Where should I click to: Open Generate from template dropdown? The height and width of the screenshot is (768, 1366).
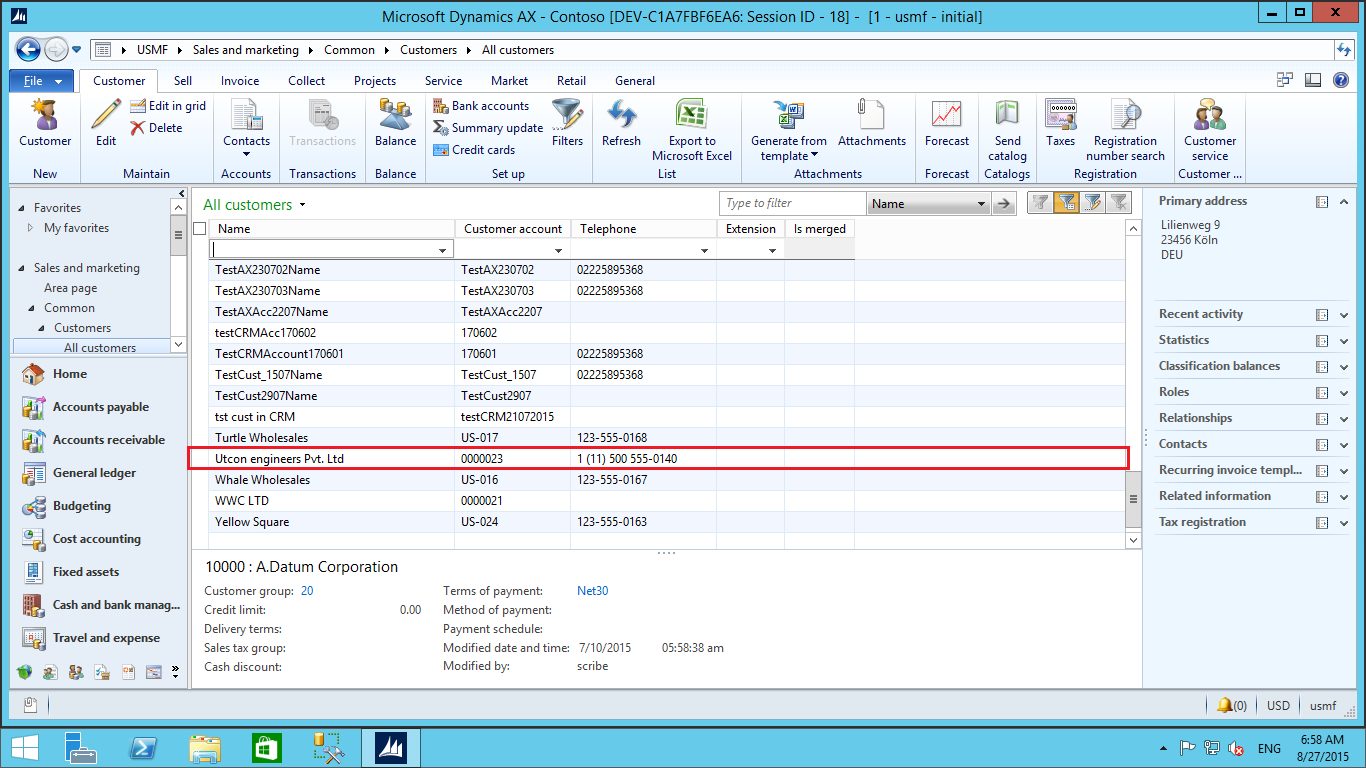pos(789,130)
